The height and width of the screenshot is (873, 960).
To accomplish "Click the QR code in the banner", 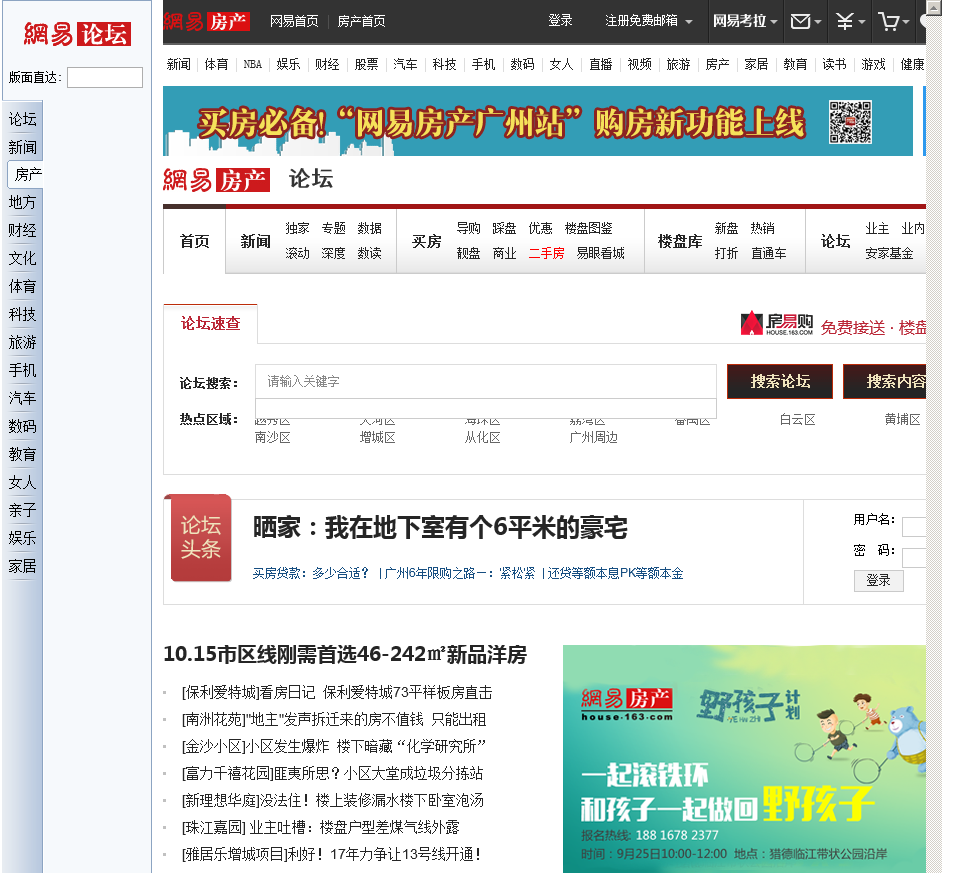I will point(850,122).
